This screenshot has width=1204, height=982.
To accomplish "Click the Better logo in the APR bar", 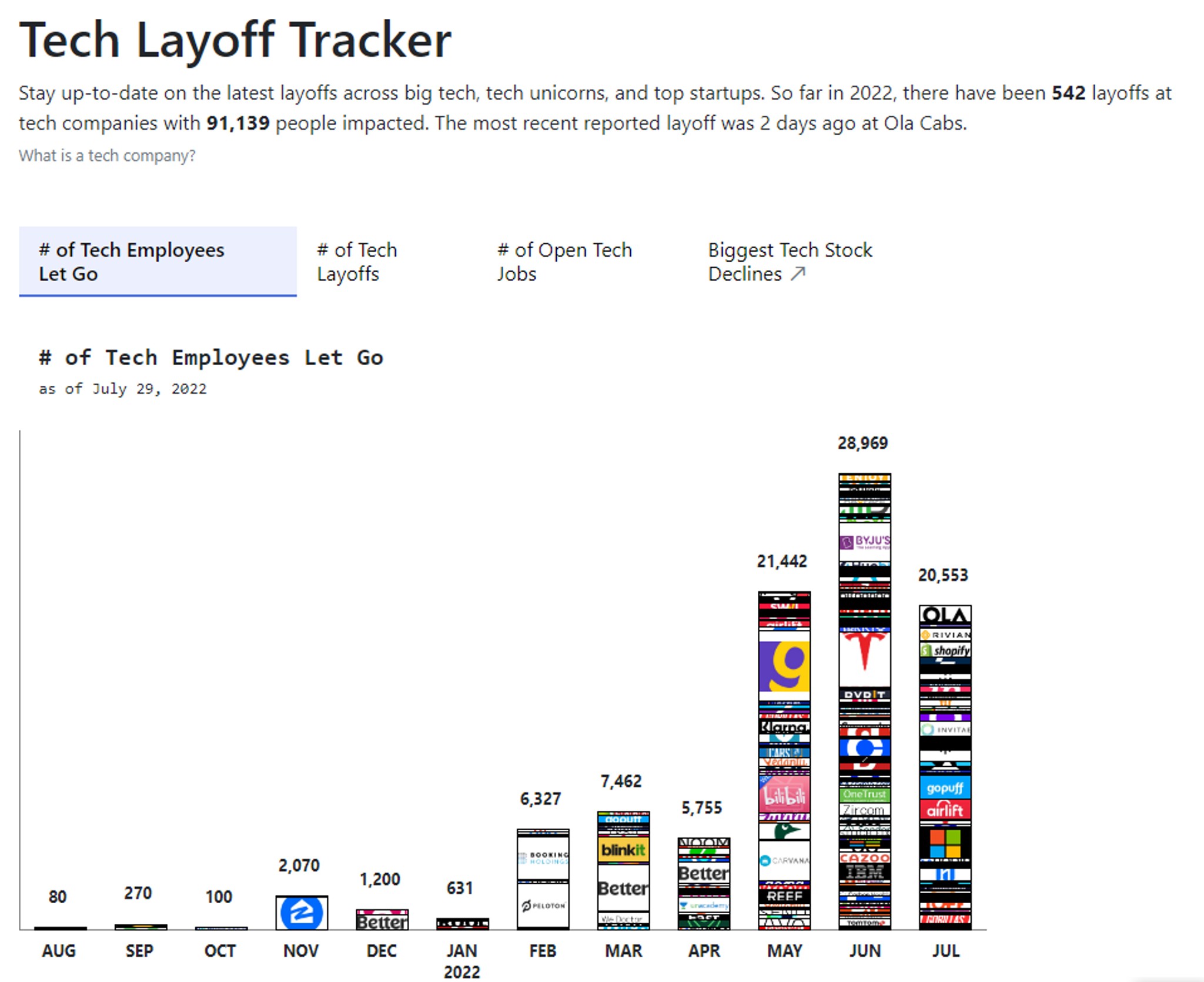I will 704,874.
